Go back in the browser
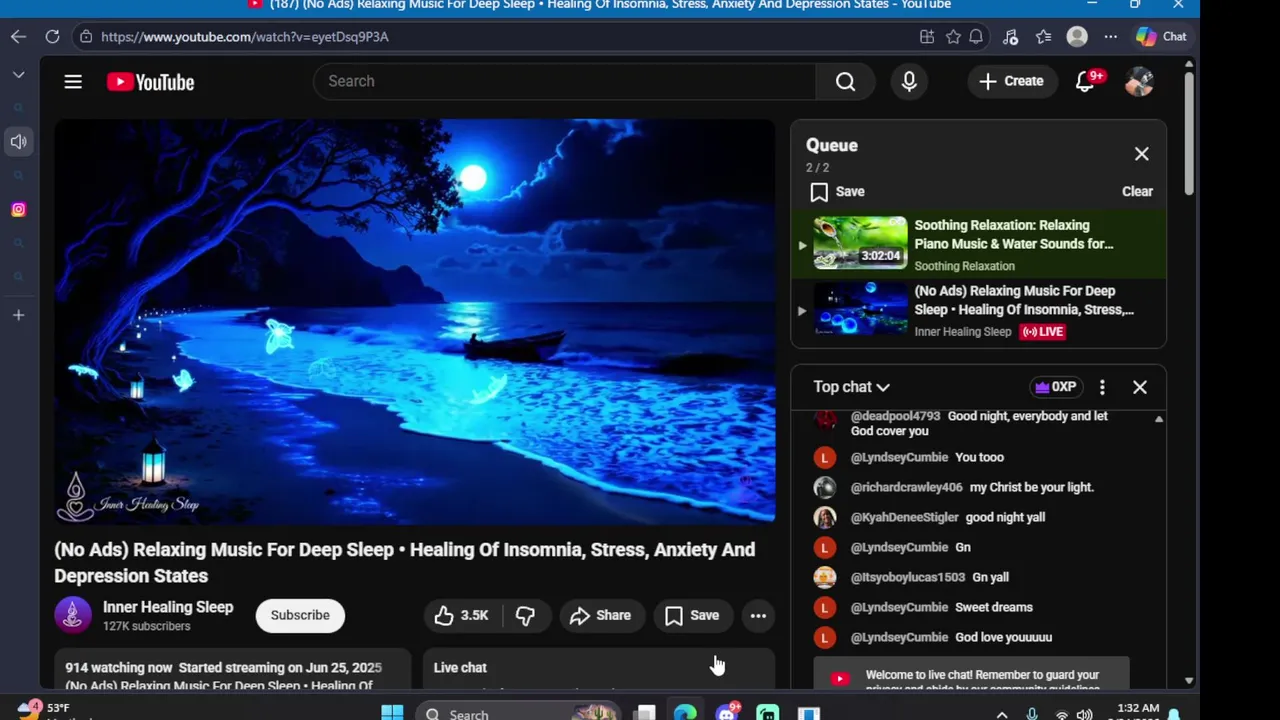 point(18,36)
